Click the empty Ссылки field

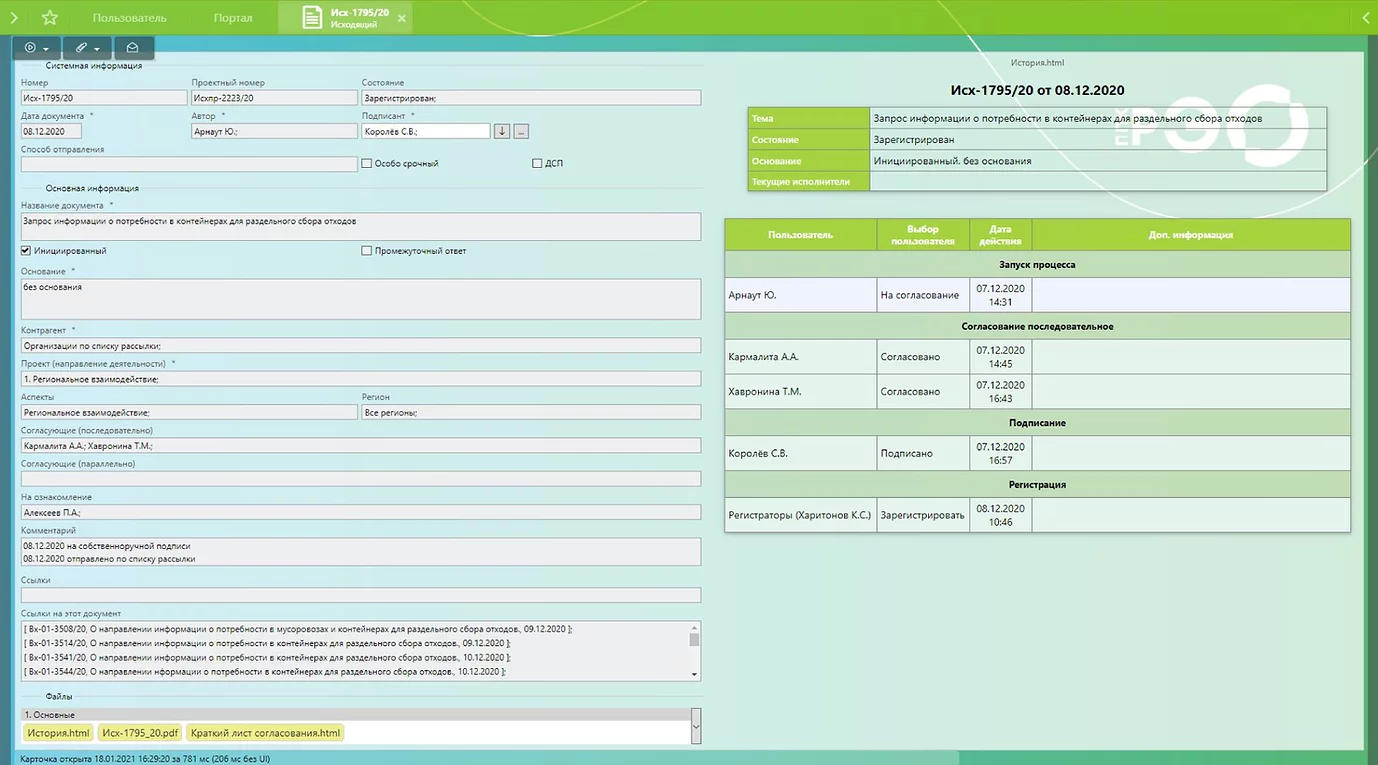[360, 595]
